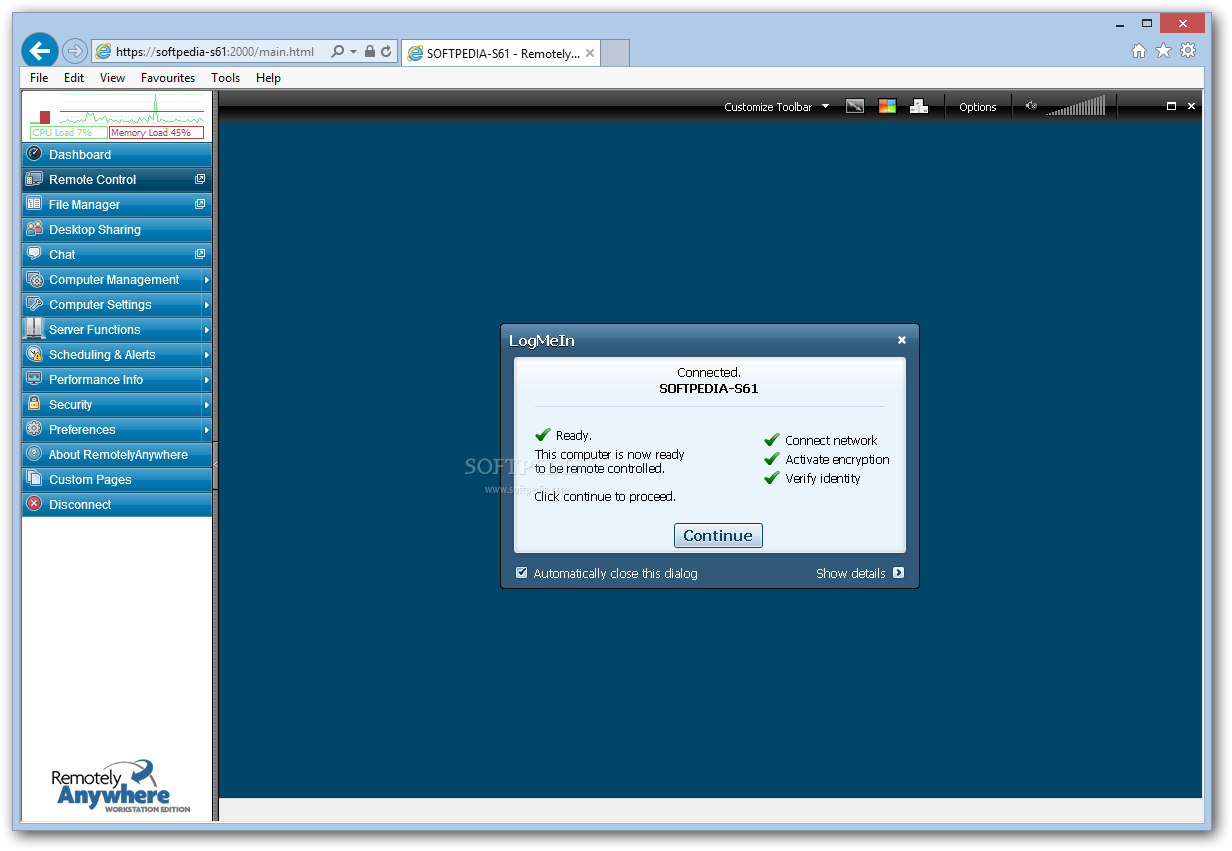
Task: Click the address bar refresh icon
Action: tap(386, 51)
